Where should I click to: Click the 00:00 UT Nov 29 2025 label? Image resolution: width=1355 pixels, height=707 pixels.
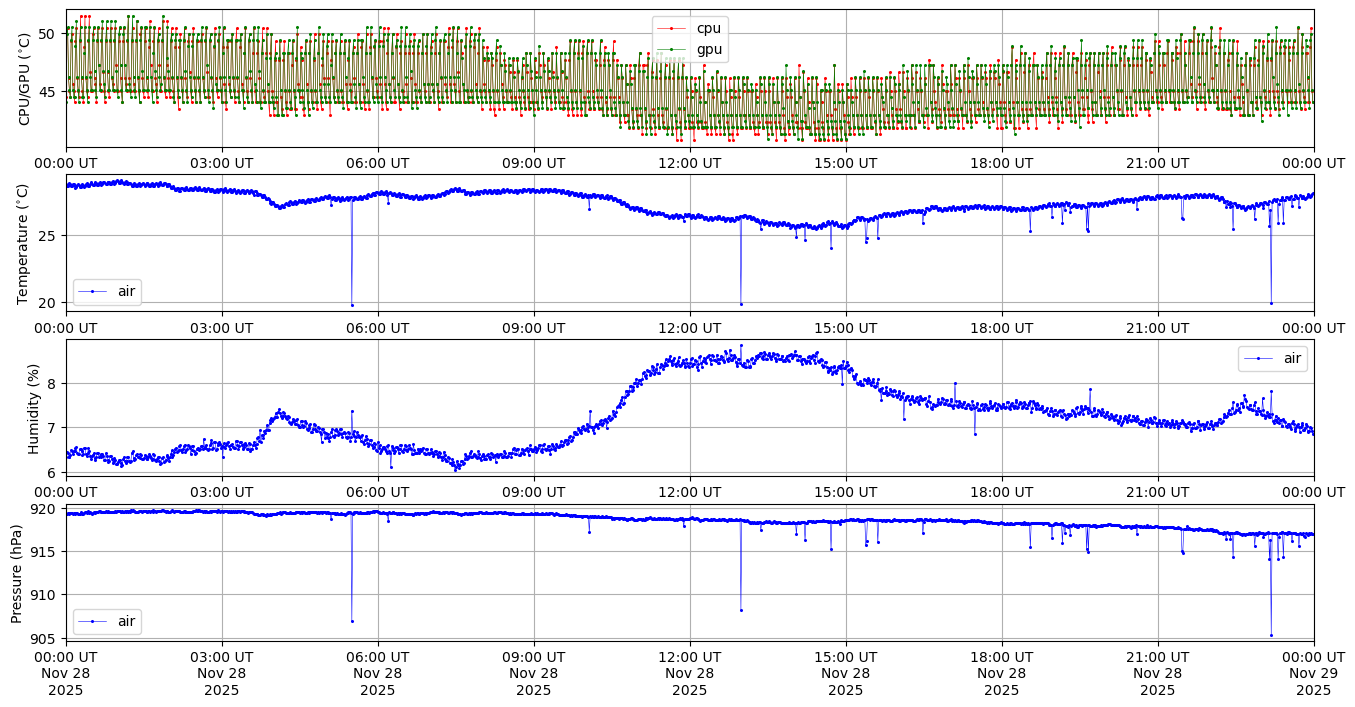point(1313,673)
